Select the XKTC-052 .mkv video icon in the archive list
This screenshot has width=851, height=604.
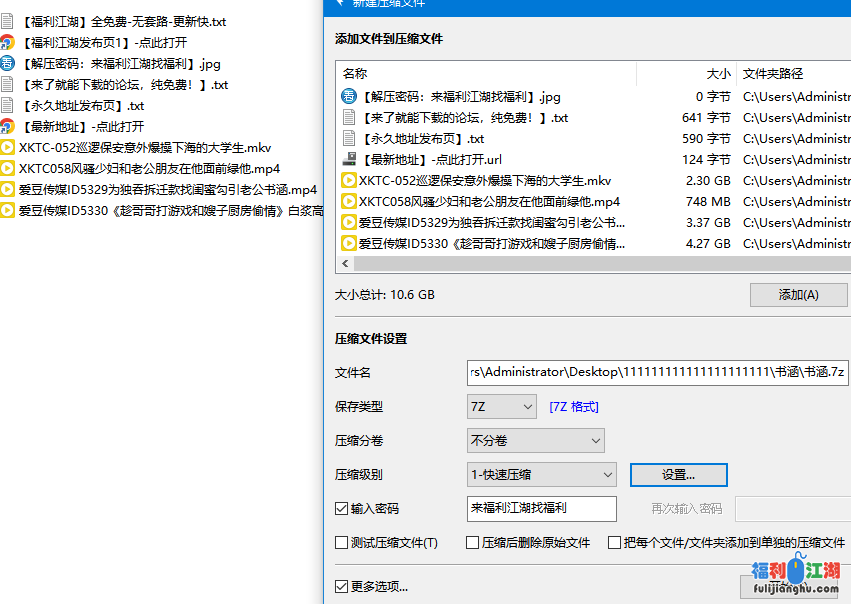pyautogui.click(x=349, y=181)
